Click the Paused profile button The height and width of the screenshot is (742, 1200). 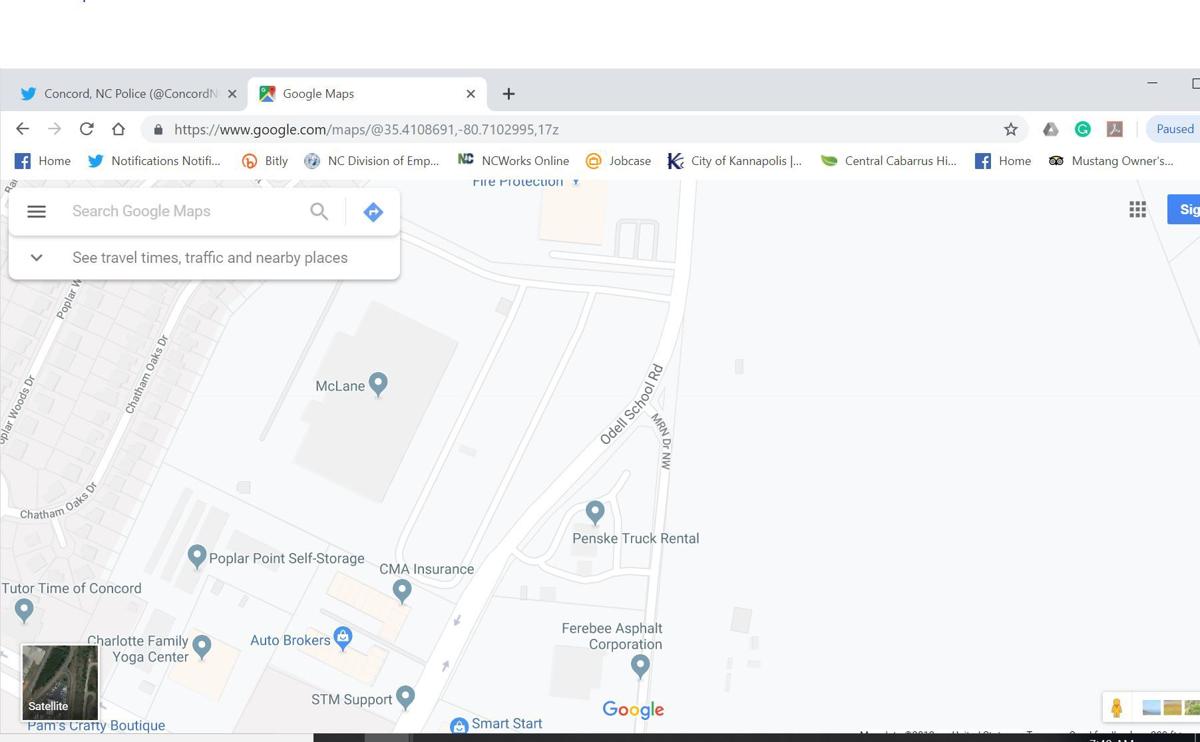coord(1173,129)
